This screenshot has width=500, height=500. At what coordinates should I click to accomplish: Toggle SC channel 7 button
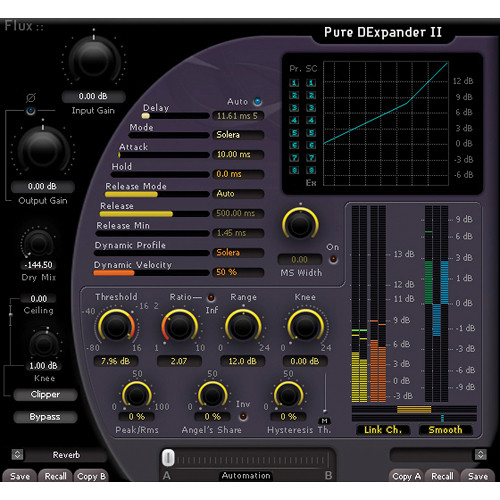311,157
